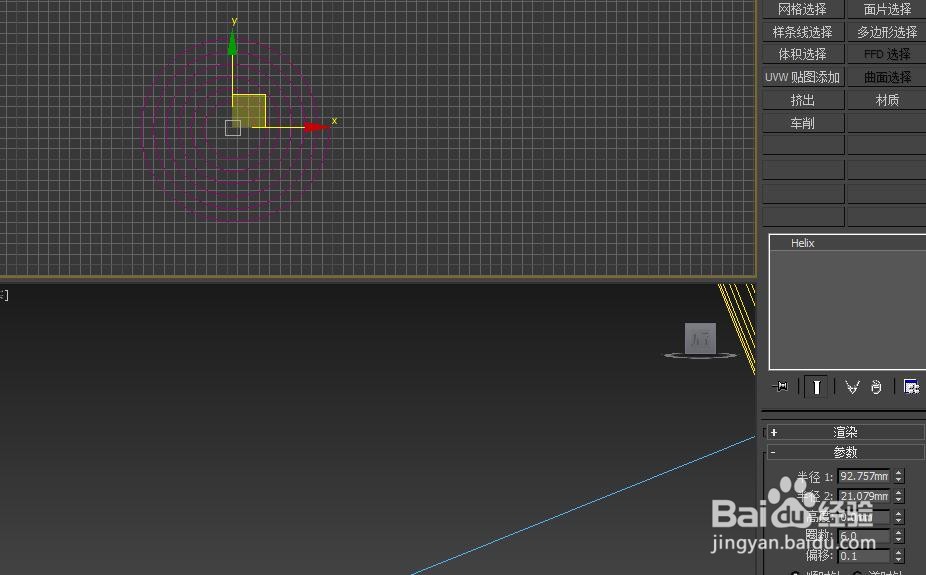
Task: Apply the 挤出 modifier
Action: coord(803,100)
